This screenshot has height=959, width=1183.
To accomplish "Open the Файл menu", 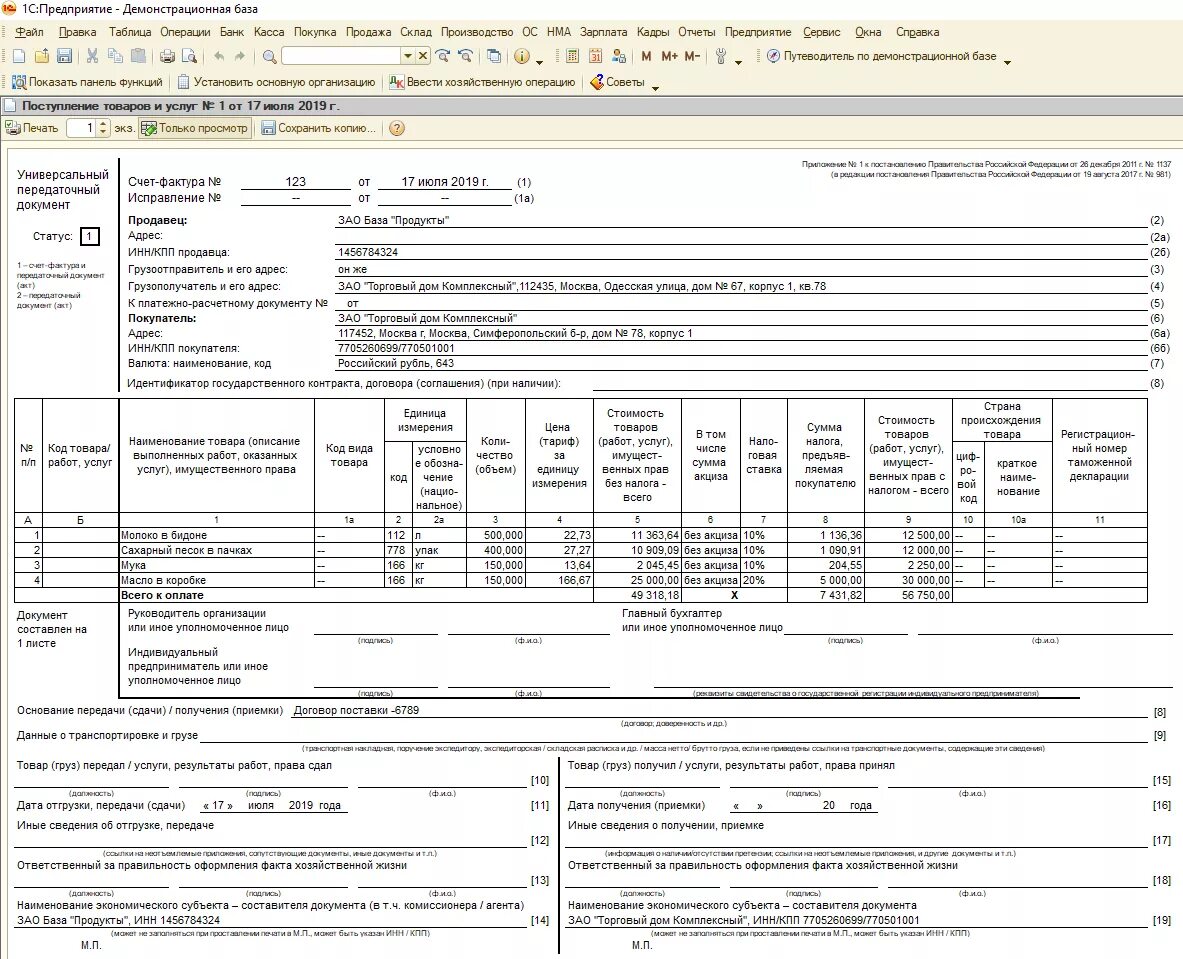I will 29,32.
